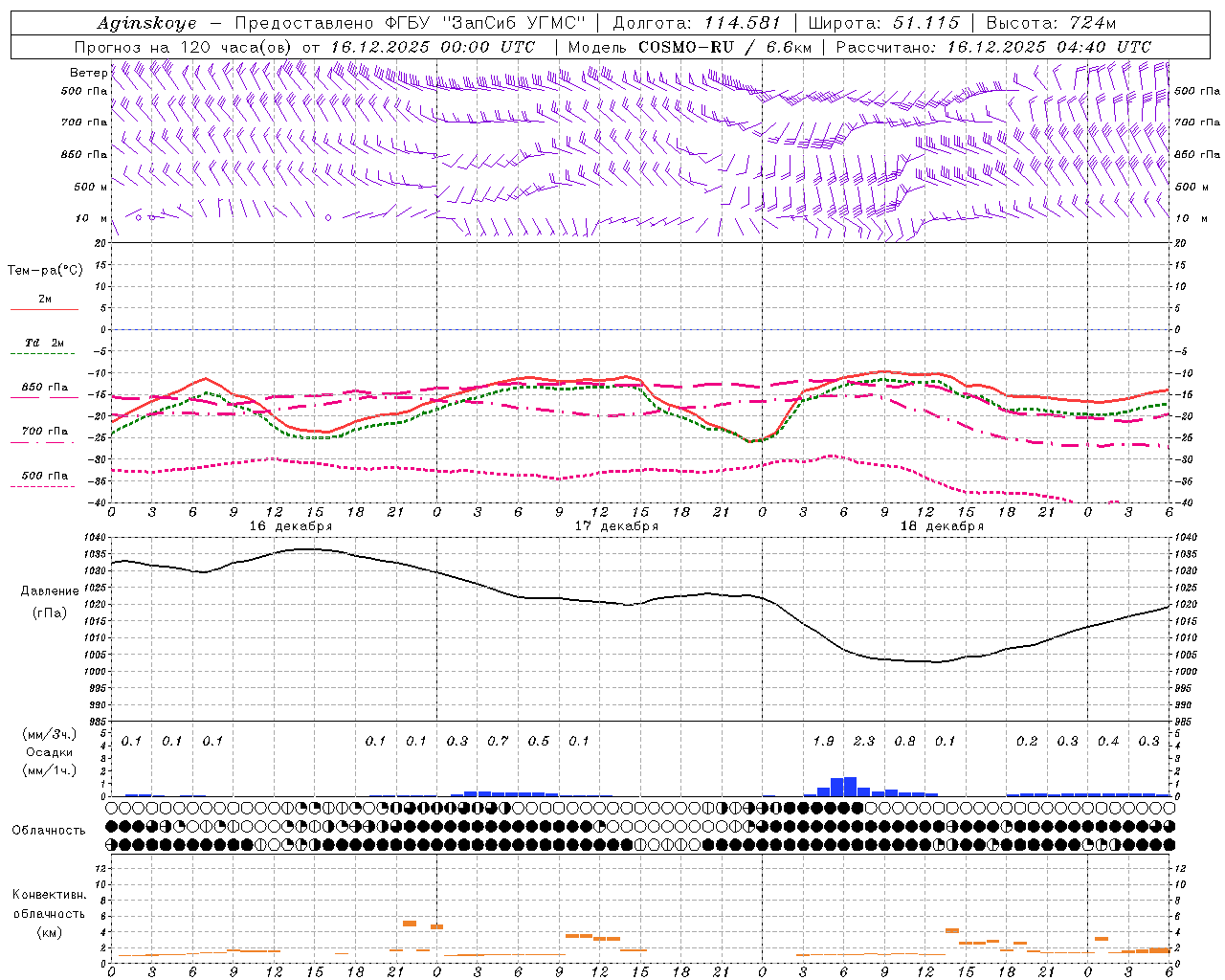This screenshot has width=1225, height=980.
Task: Click the Рассчитано: 16.12.2025 04:40 UTC timestamp
Action: tap(993, 47)
